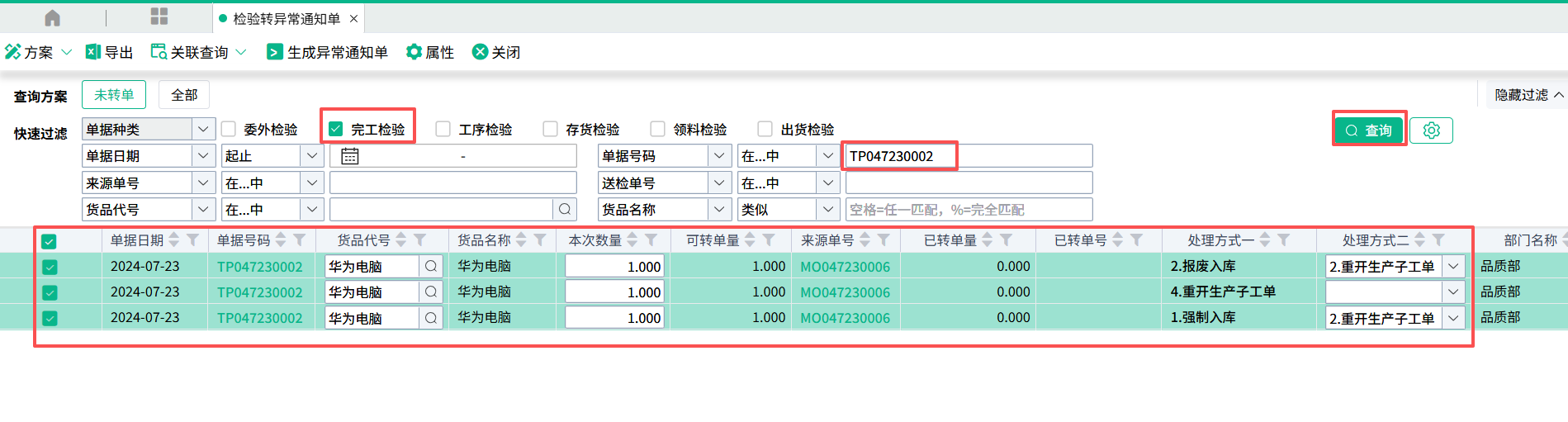
Task: Open 属性 gear settings
Action: tap(414, 52)
